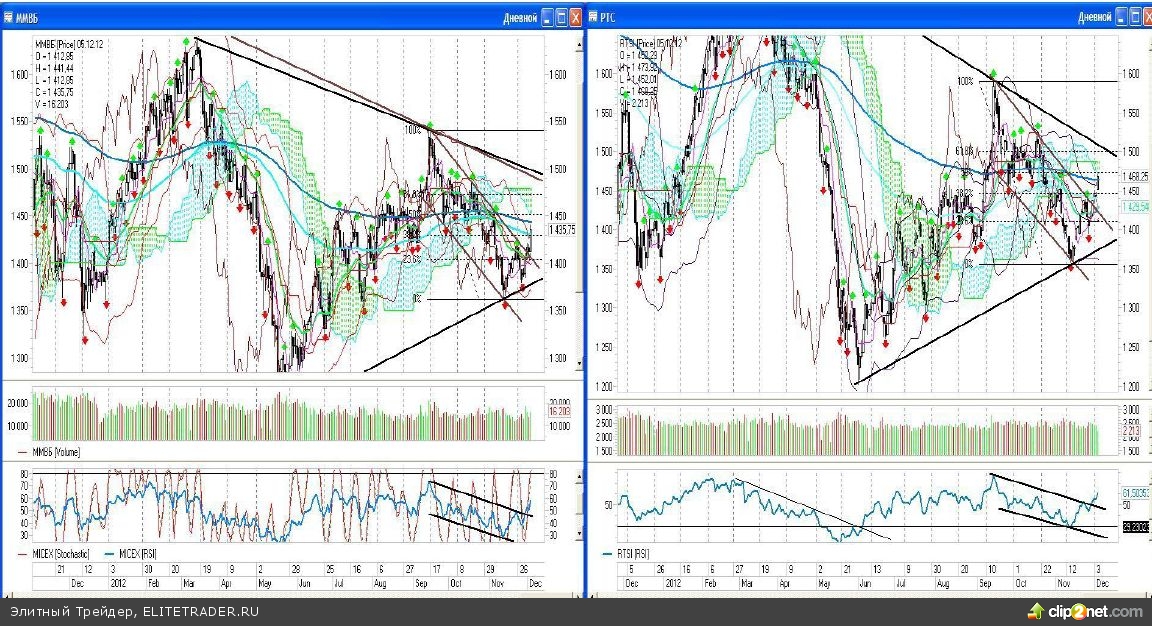
Task: Click the red 16 203 volume value label
Action: pyautogui.click(x=559, y=411)
